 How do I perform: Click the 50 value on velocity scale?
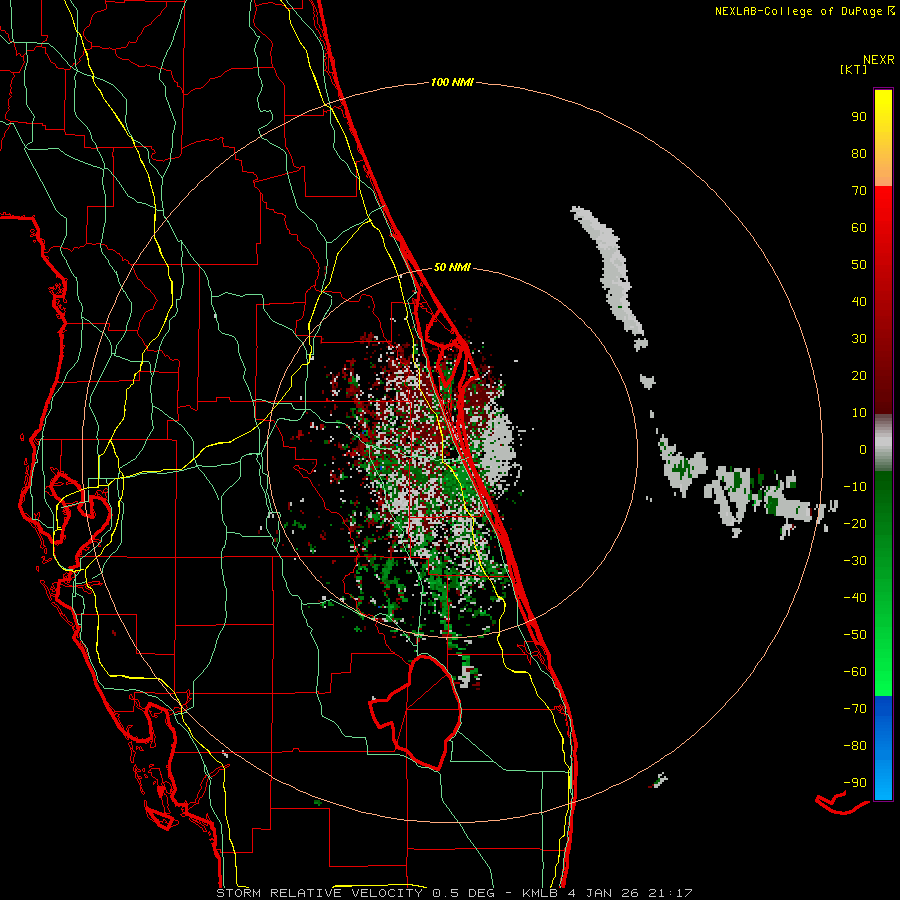(859, 265)
